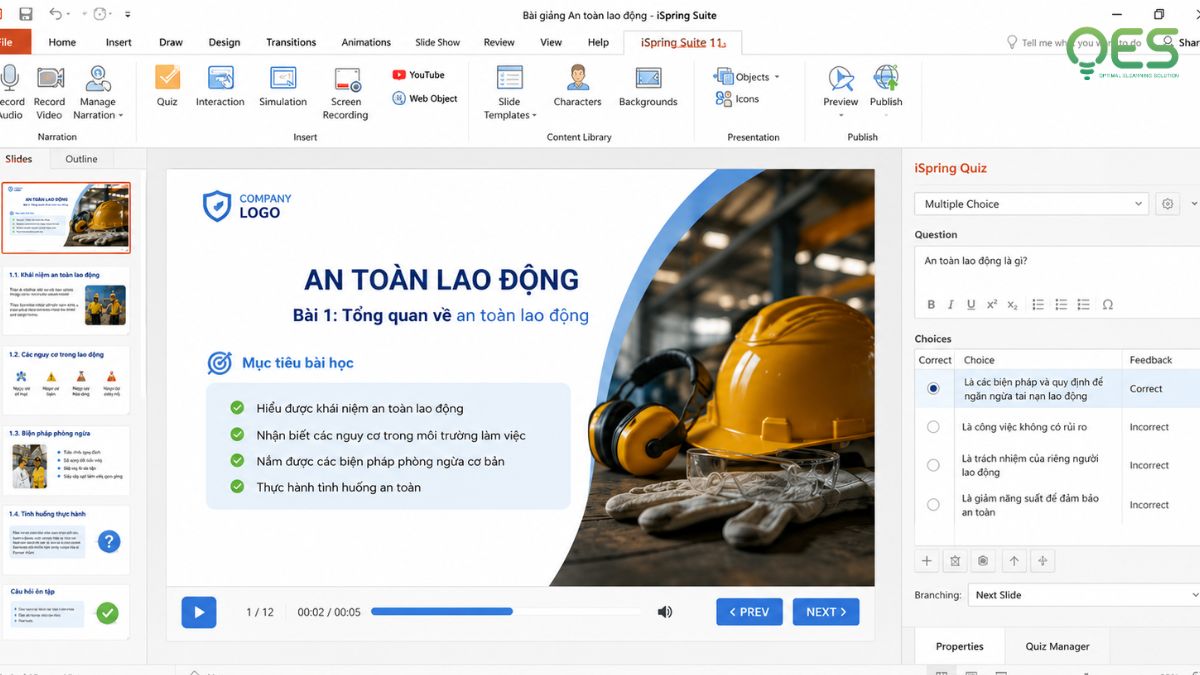Start Screen Recording
This screenshot has width=1200, height=675.
click(x=346, y=92)
